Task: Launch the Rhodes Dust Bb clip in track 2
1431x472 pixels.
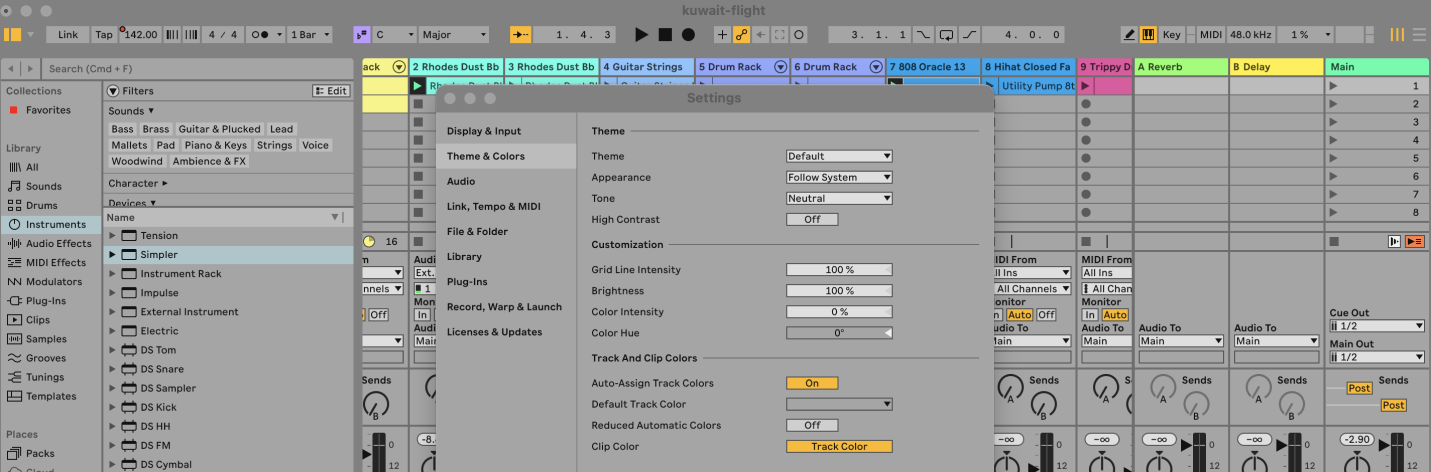Action: [417, 86]
